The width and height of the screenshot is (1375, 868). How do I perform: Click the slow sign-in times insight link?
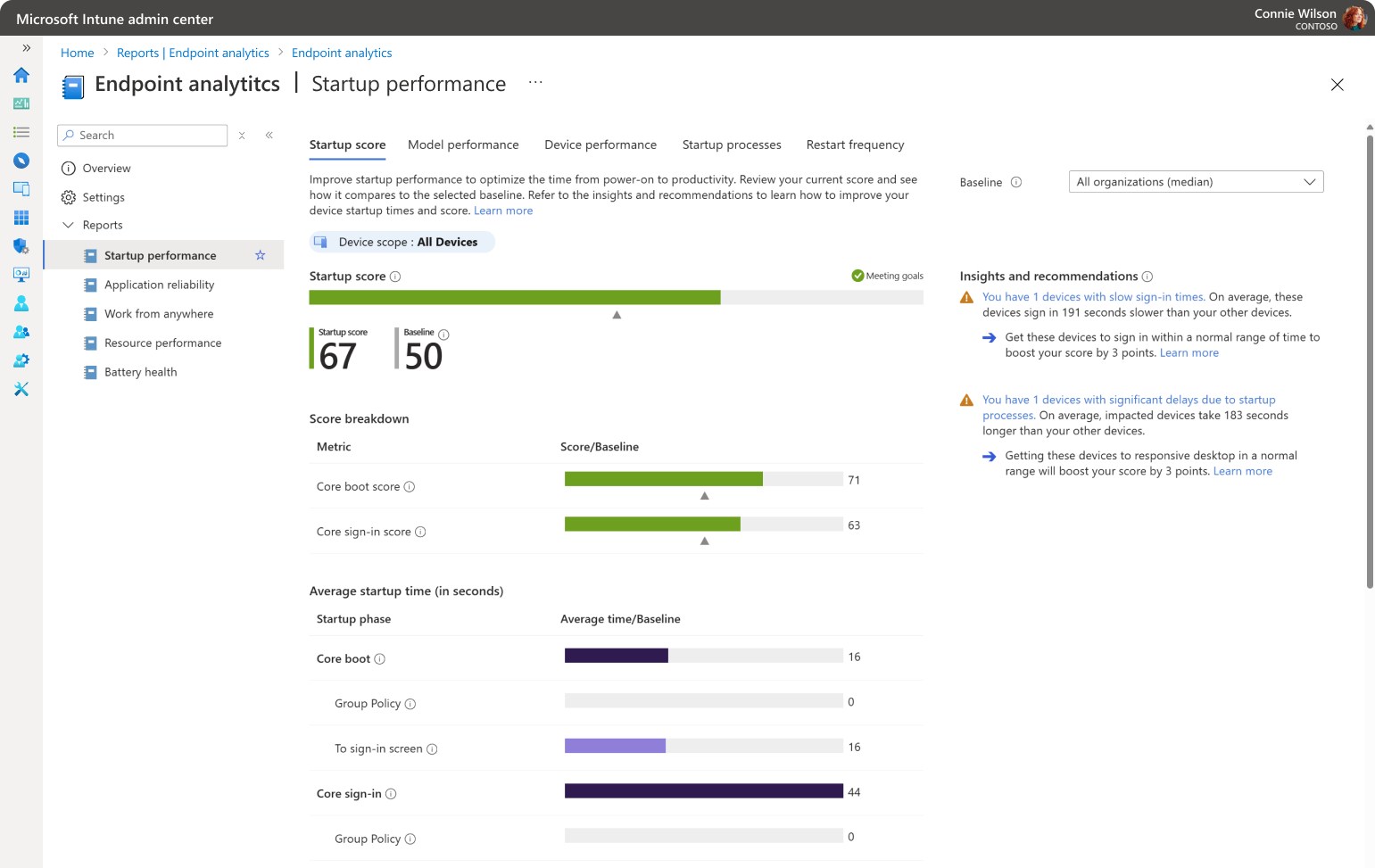point(1093,297)
